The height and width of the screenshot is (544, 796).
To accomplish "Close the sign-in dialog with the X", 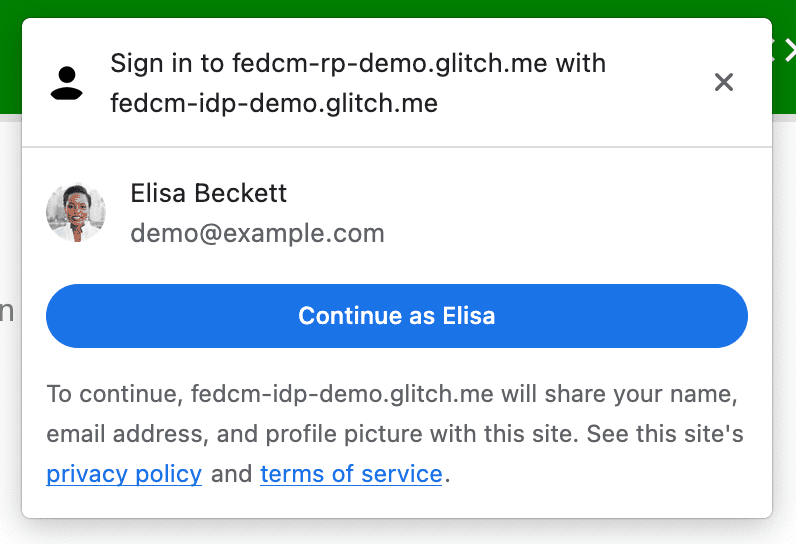I will tap(724, 83).
